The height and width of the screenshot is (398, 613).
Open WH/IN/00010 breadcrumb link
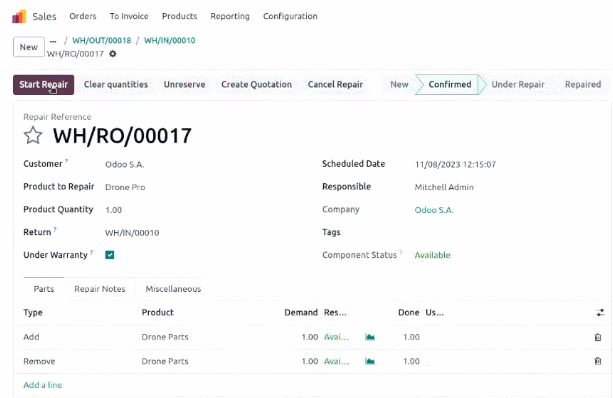(170, 41)
